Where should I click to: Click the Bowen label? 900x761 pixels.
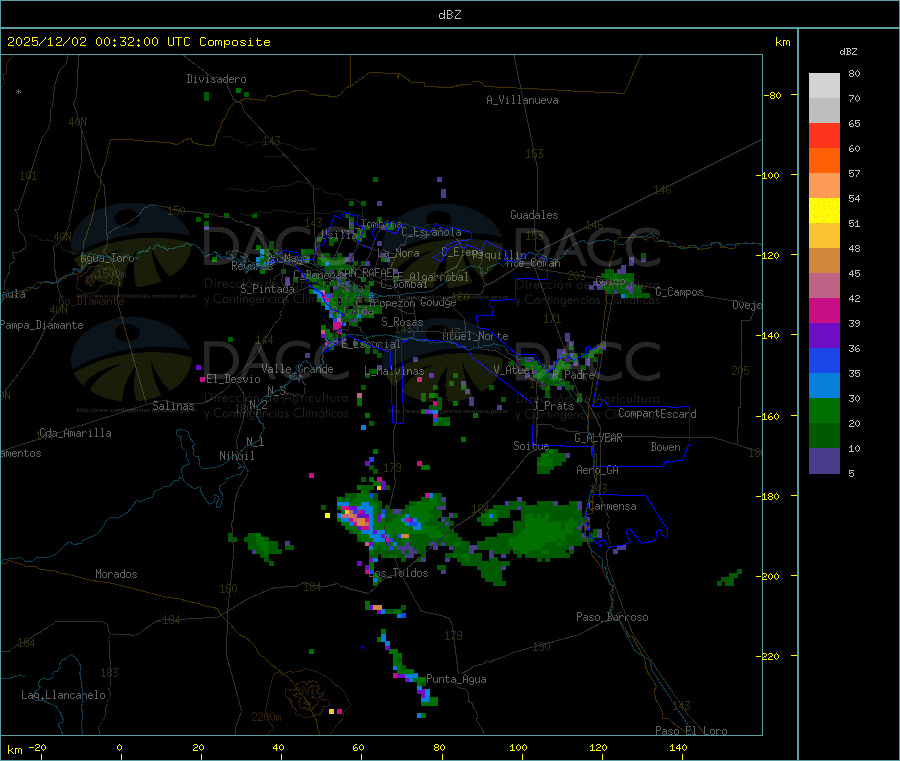tap(666, 447)
